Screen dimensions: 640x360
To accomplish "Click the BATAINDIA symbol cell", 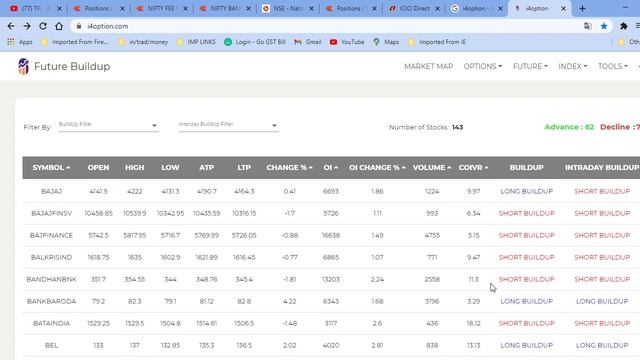I will pos(51,324).
